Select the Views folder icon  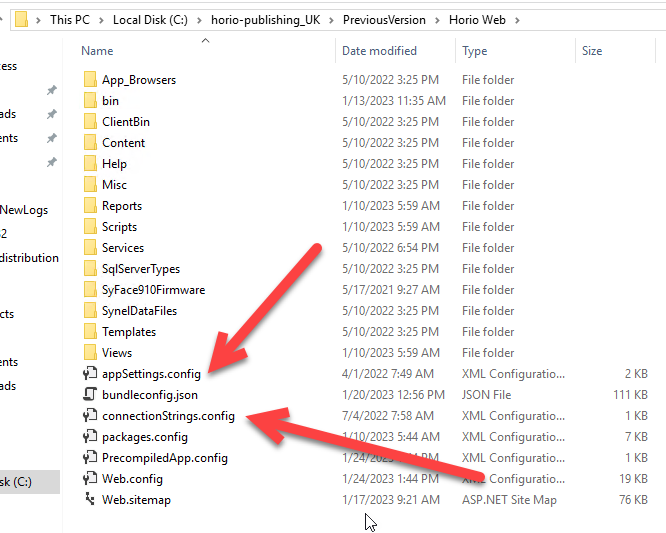click(x=90, y=353)
